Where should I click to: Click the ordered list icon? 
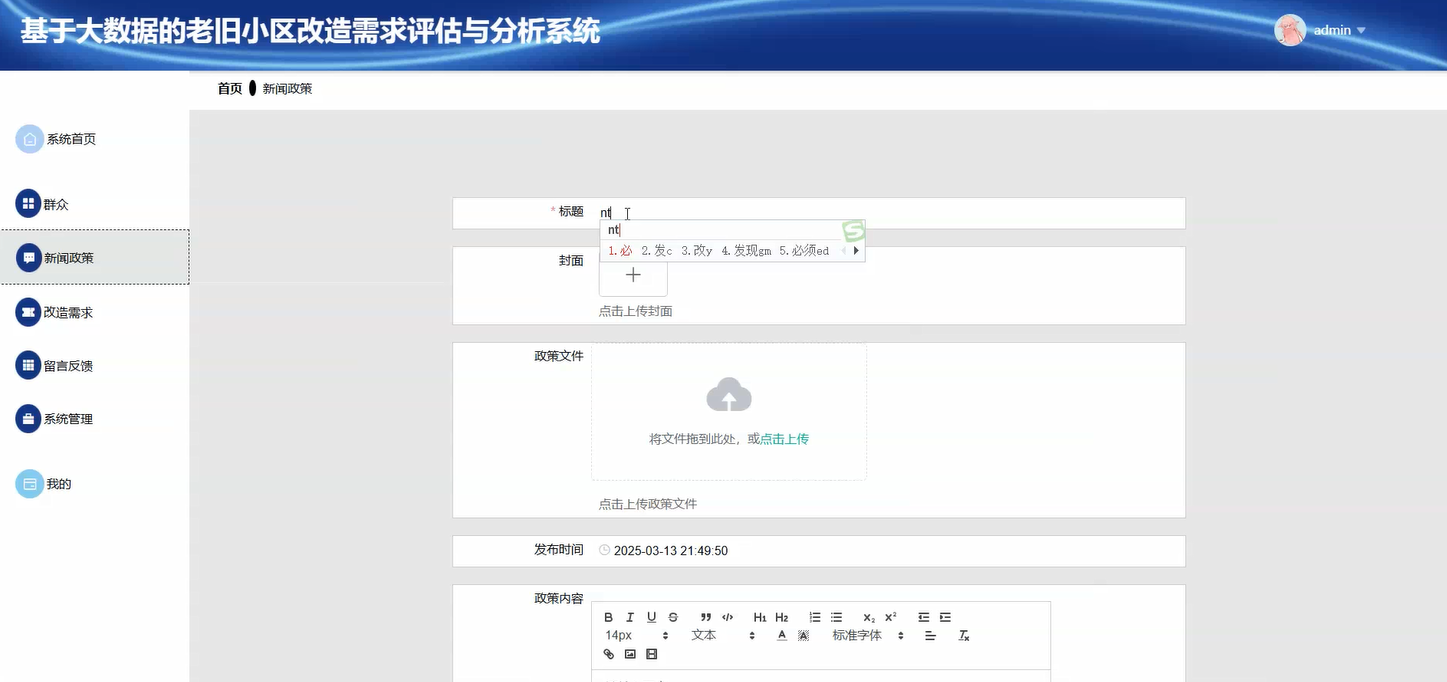[x=815, y=617]
